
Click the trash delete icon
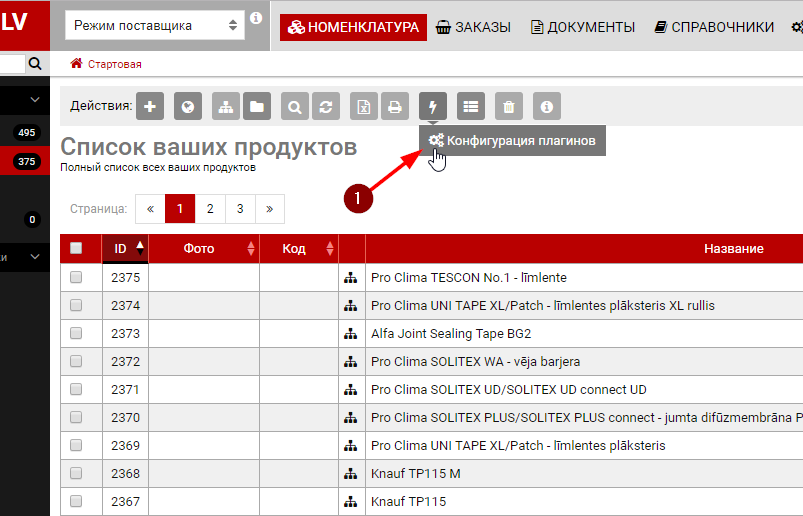point(508,106)
